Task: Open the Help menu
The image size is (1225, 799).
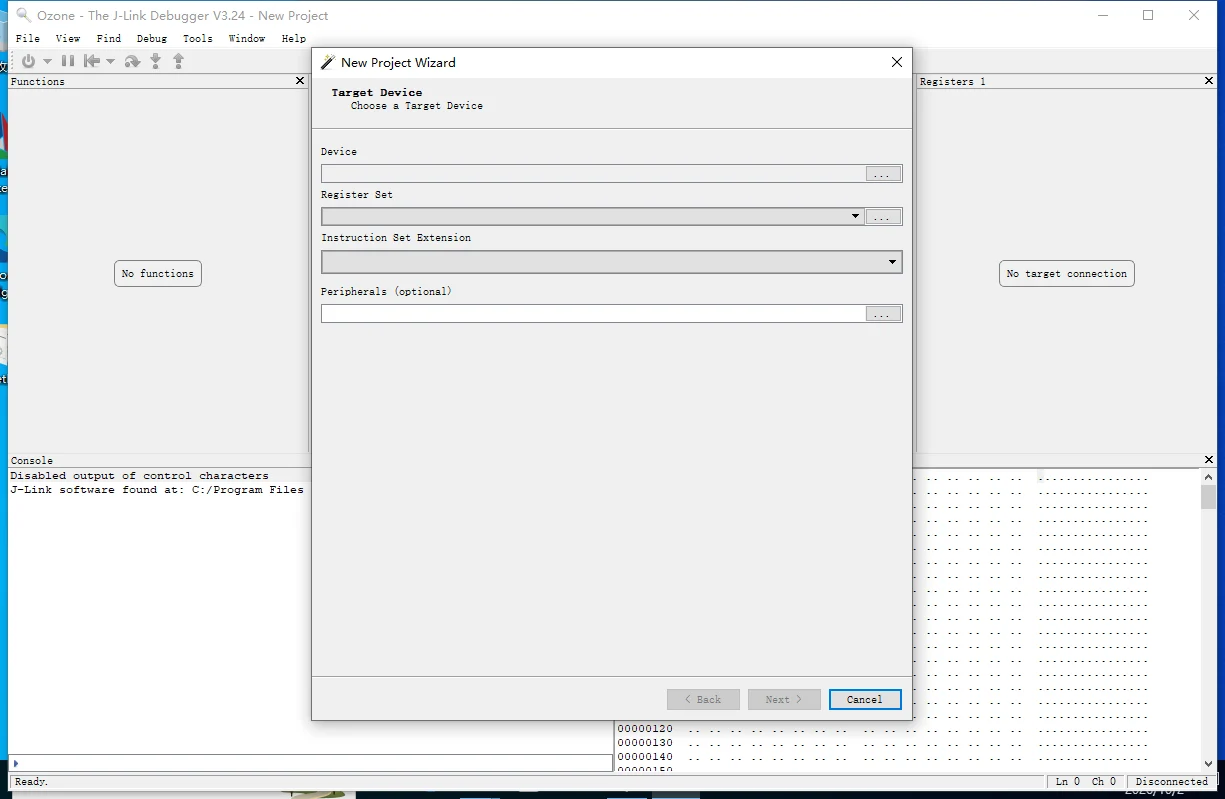Action: click(294, 38)
